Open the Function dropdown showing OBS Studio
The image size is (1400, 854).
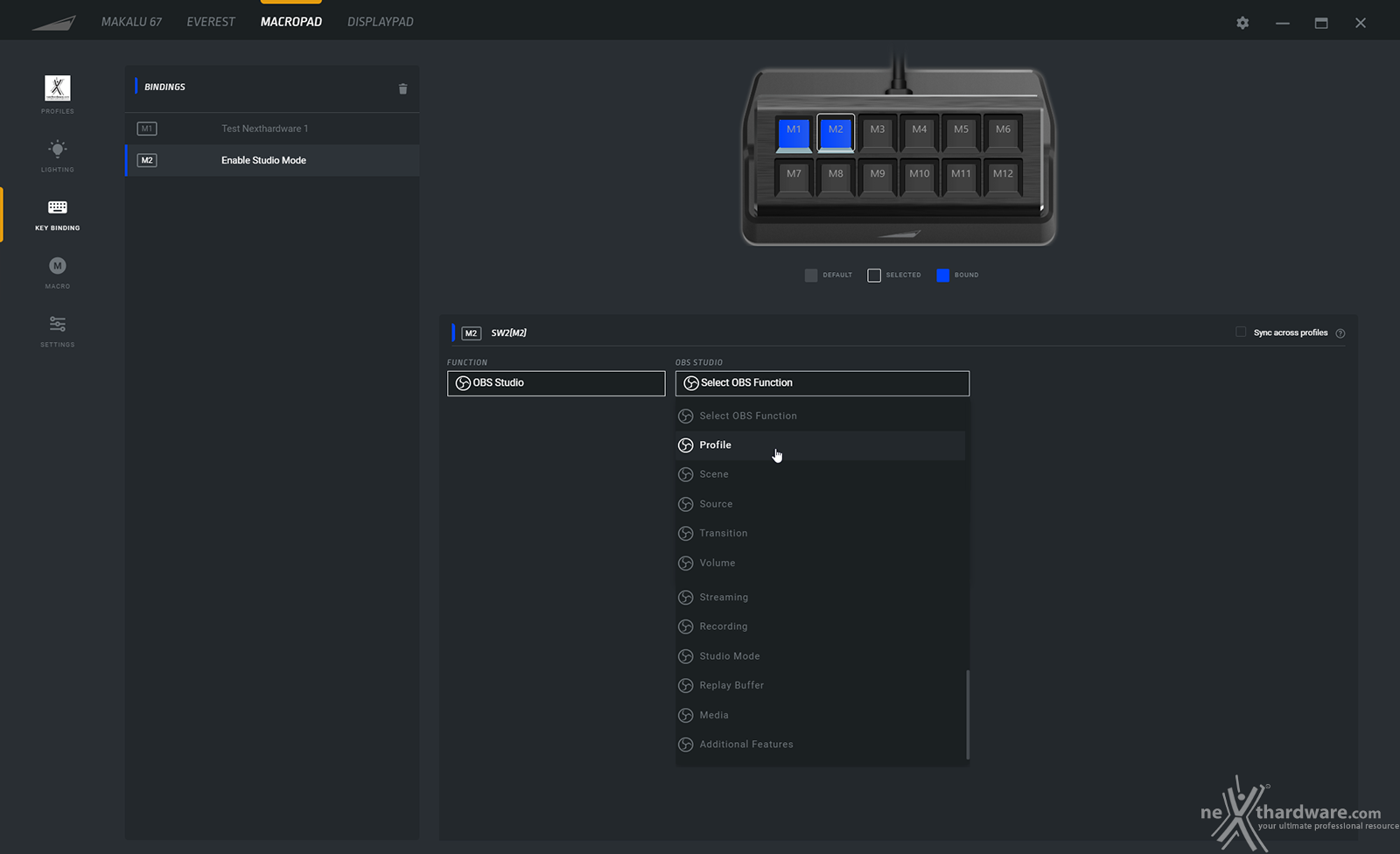556,383
